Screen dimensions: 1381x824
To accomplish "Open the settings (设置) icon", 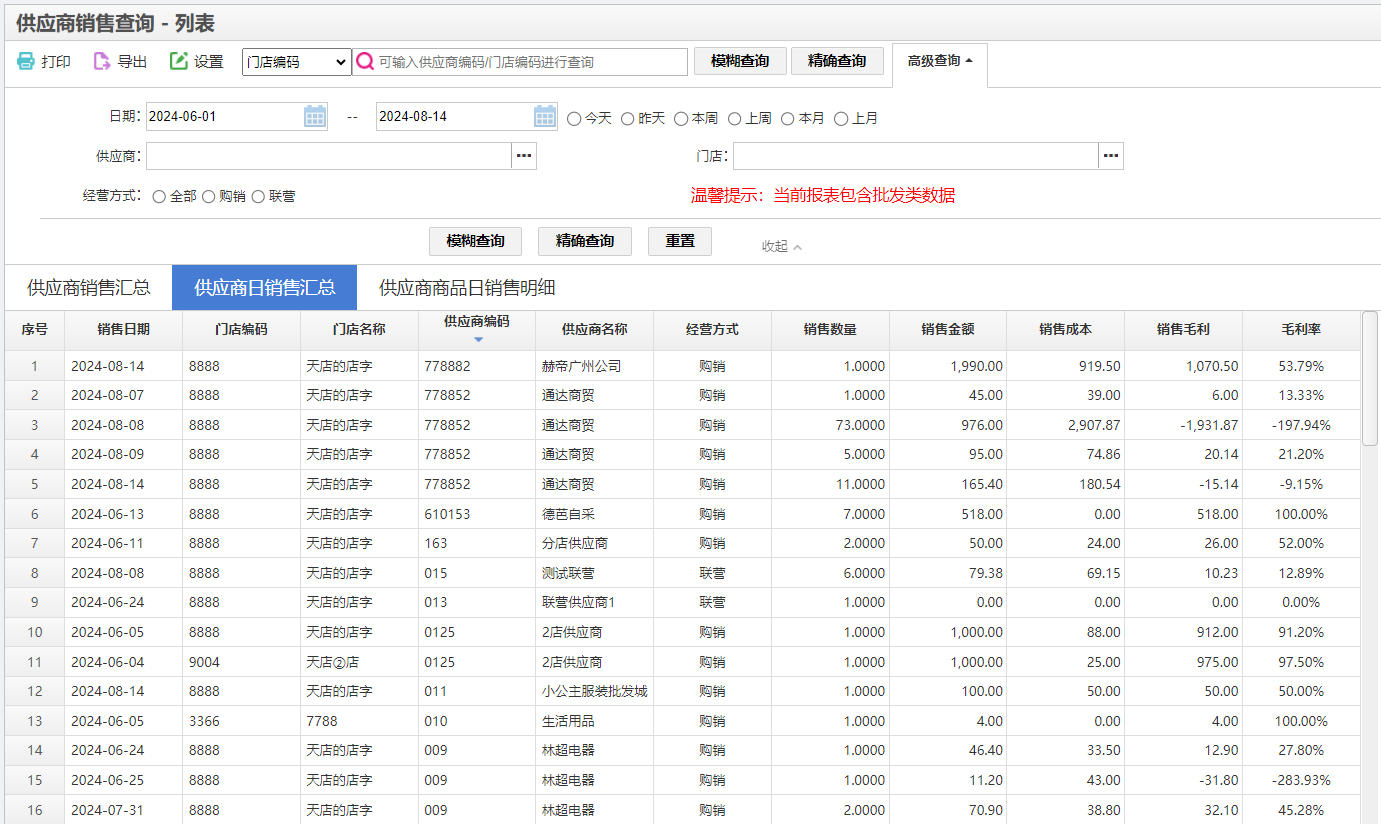I will [x=179, y=61].
